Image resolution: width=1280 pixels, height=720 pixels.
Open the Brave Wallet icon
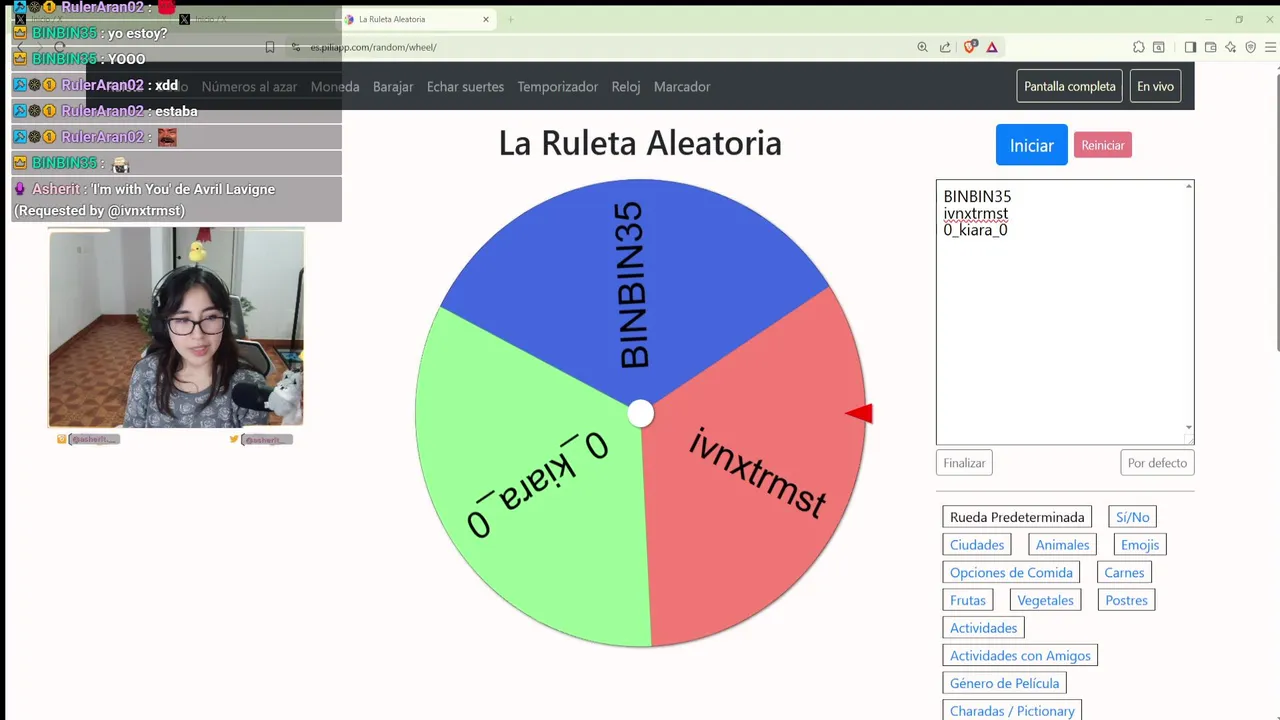(x=1210, y=47)
